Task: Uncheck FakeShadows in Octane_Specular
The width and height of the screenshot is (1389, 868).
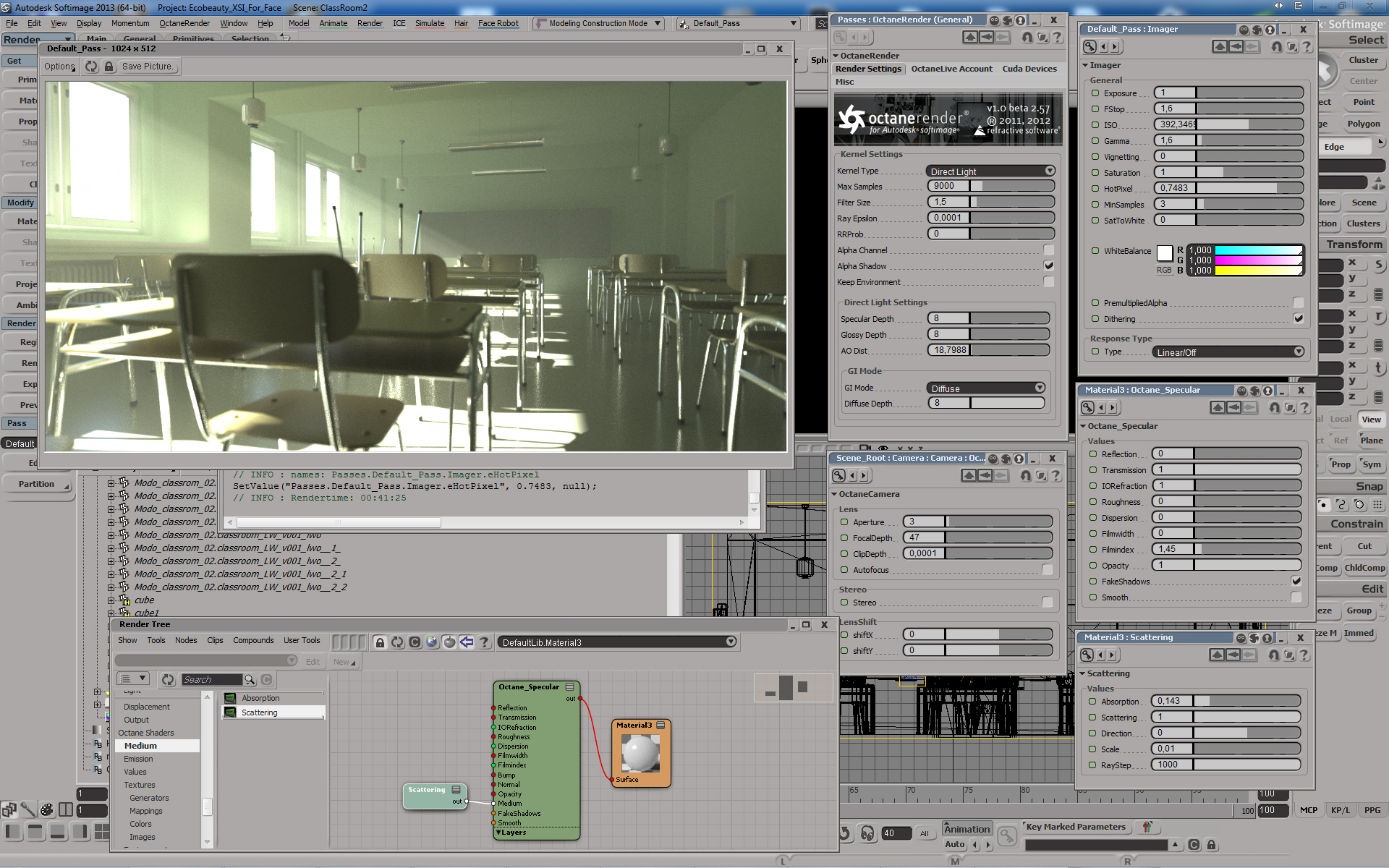Action: tap(1296, 582)
